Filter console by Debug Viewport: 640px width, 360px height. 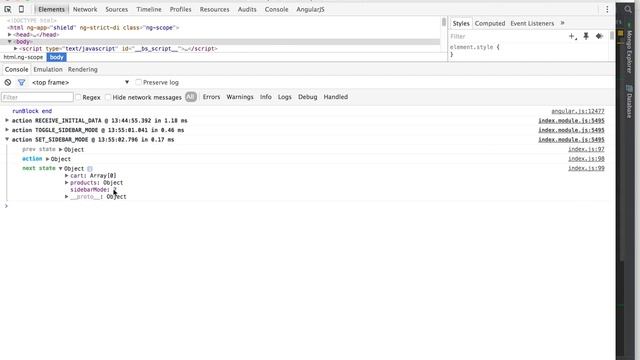[x=307, y=97]
